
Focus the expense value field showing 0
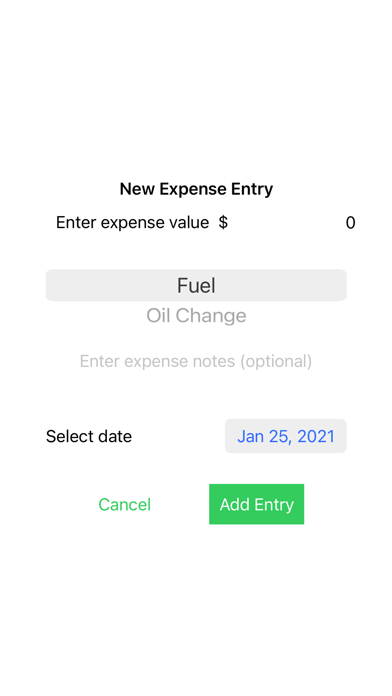[x=294, y=222]
